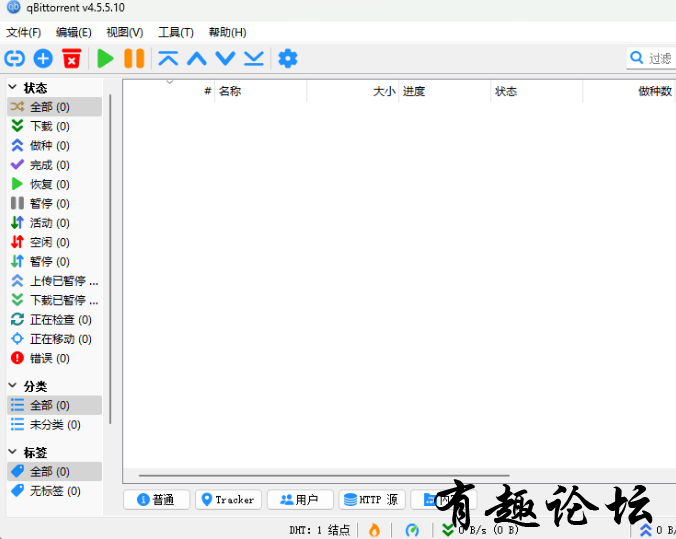Select the 正在检查 (0) filter
676x539 pixels.
(x=55, y=320)
